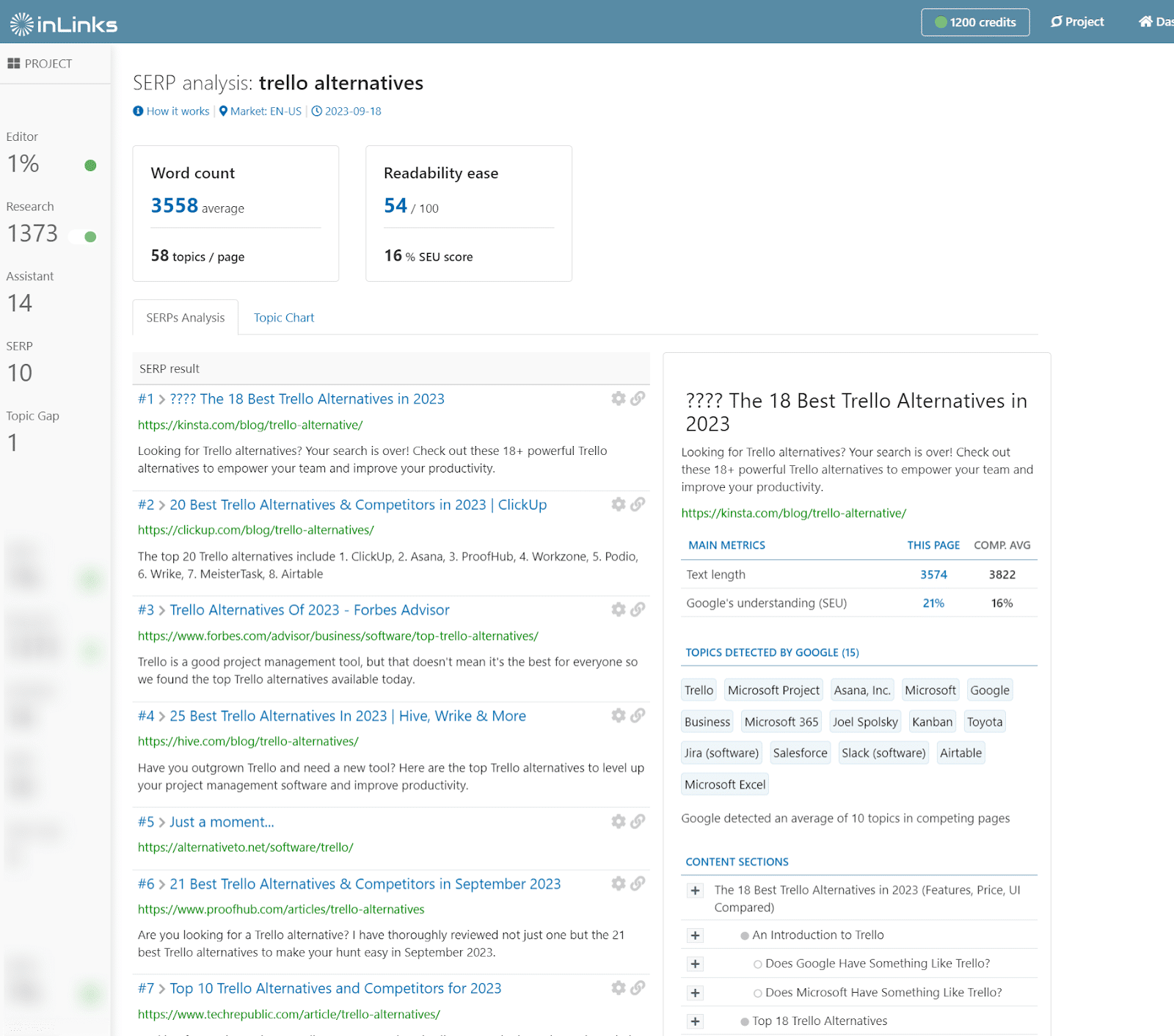Click the Kanban topic tag
Image resolution: width=1174 pixels, height=1036 pixels.
[932, 722]
